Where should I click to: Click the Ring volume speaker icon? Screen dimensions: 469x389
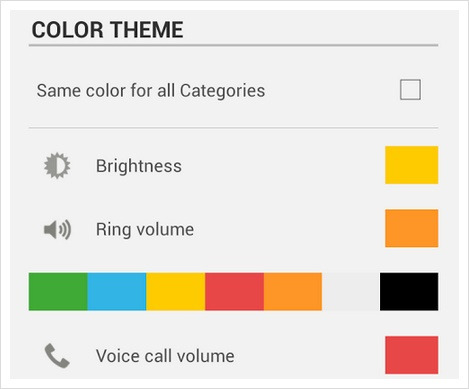[57, 229]
